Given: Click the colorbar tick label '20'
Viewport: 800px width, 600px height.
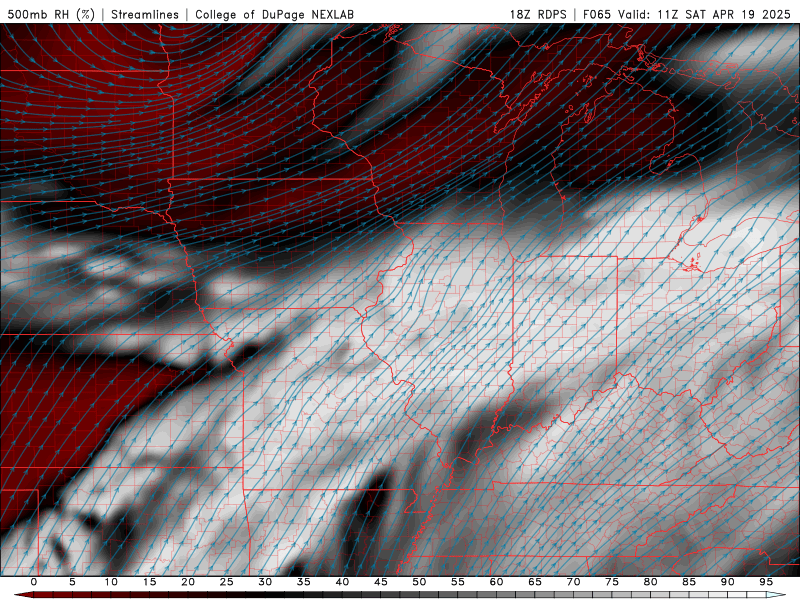Looking at the screenshot, I should coord(188,582).
